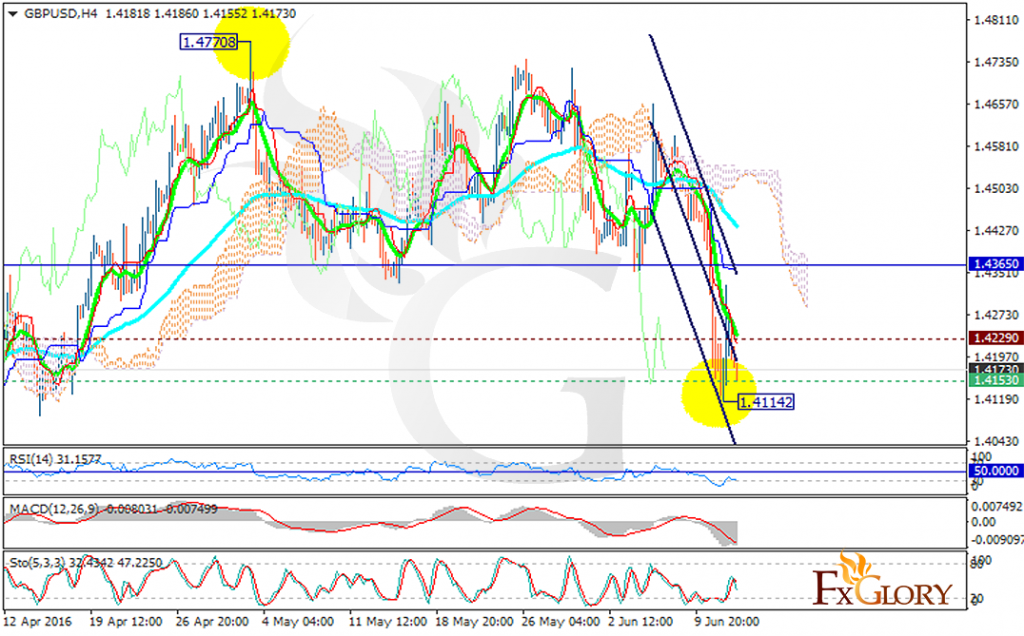Viewport: 1024px width, 636px height.
Task: Click the RSI 50.0000 level tag
Action: coord(995,471)
